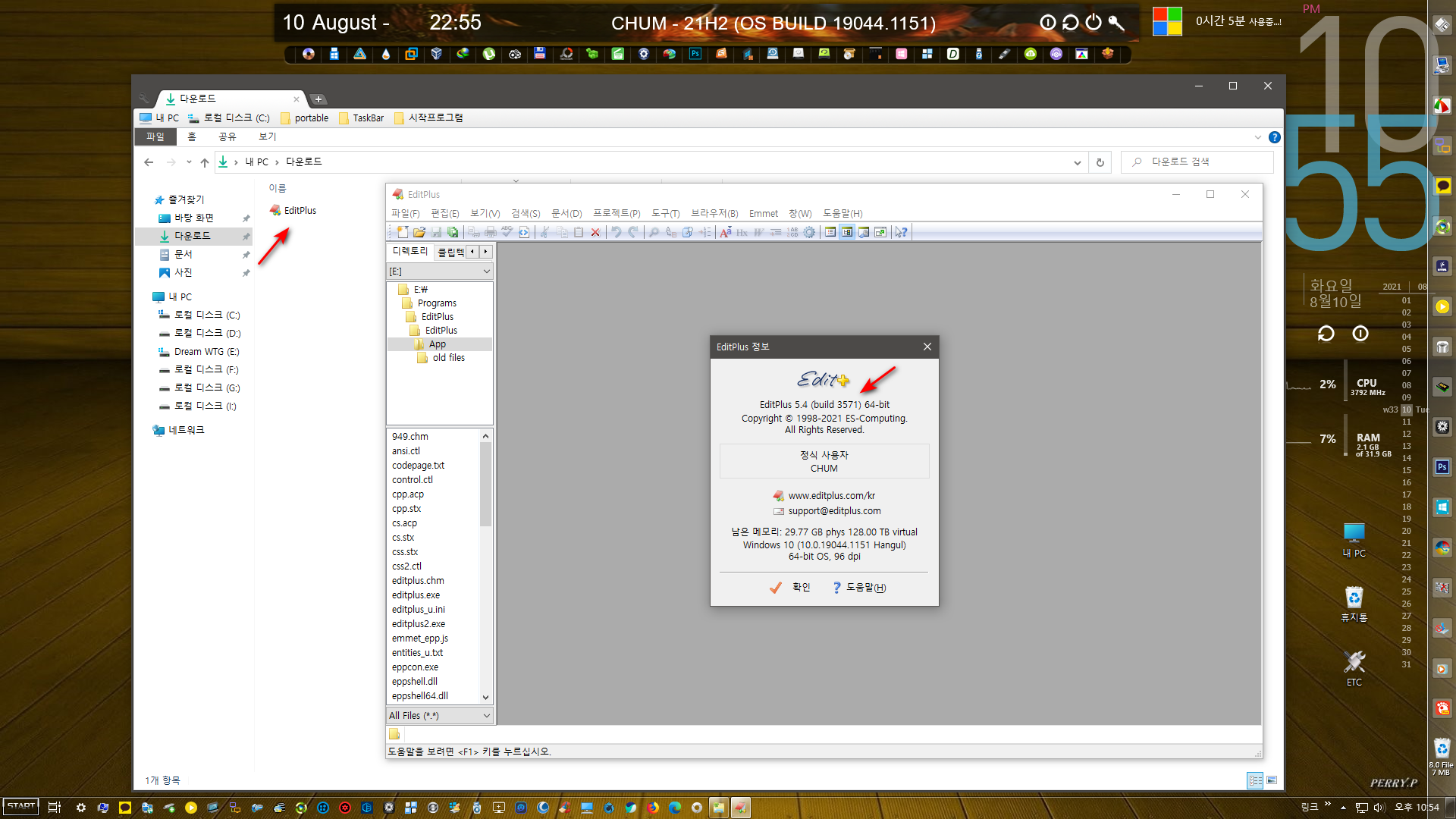Click the volume icon in system tray
The height and width of the screenshot is (819, 1456).
pos(1379,808)
